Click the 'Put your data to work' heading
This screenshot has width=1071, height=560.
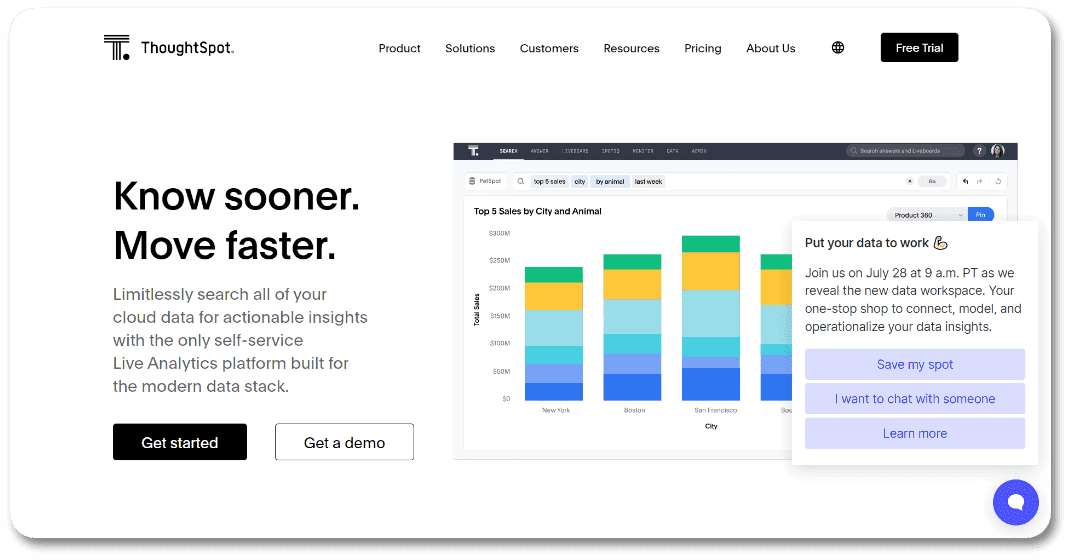click(867, 243)
